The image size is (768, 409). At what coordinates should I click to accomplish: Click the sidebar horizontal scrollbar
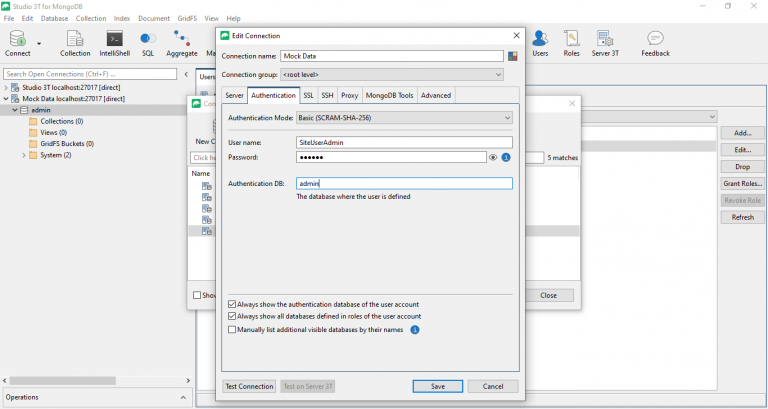(x=63, y=381)
